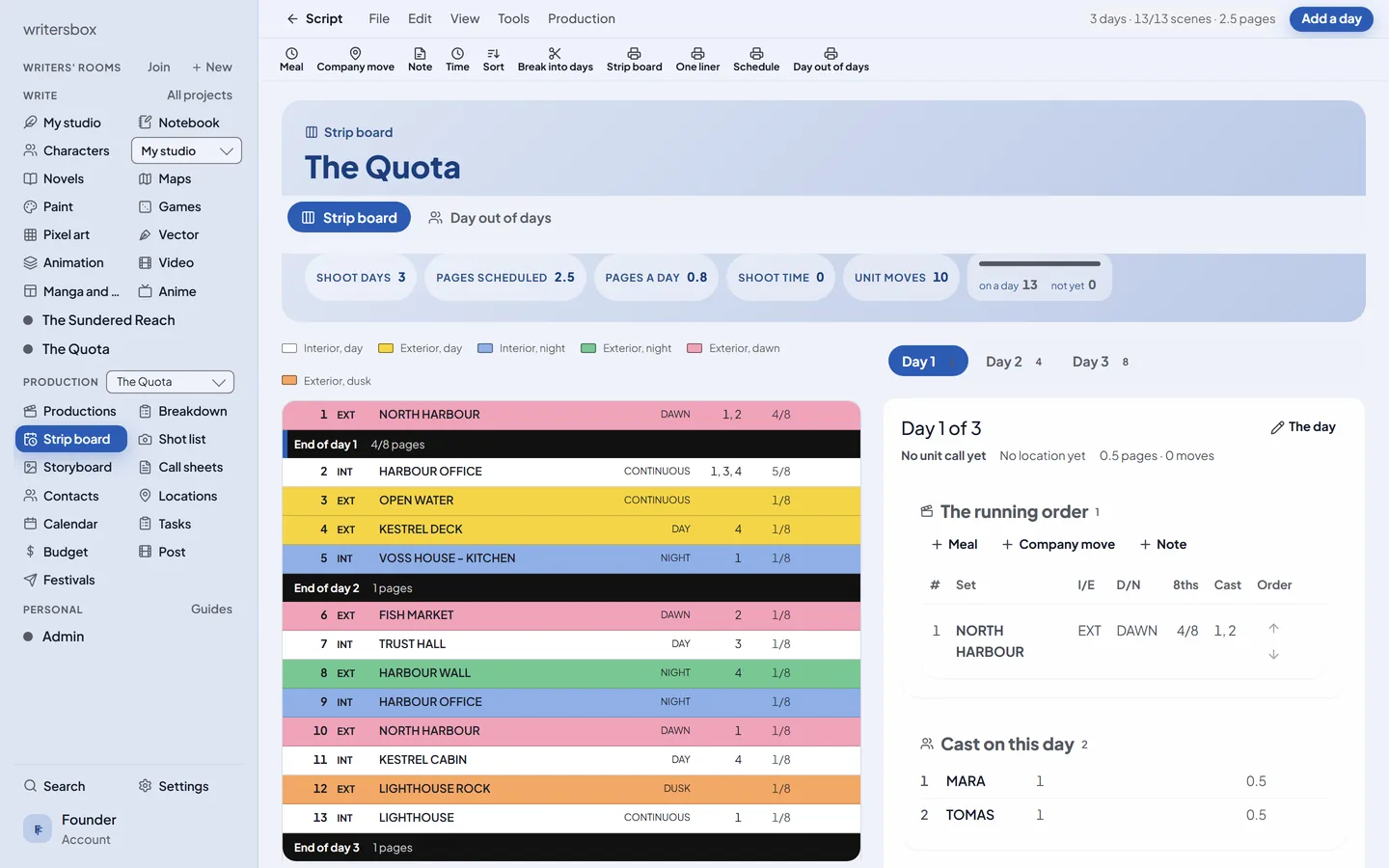Open the Edit menu
Viewport: 1389px width, 868px height.
pyautogui.click(x=420, y=18)
